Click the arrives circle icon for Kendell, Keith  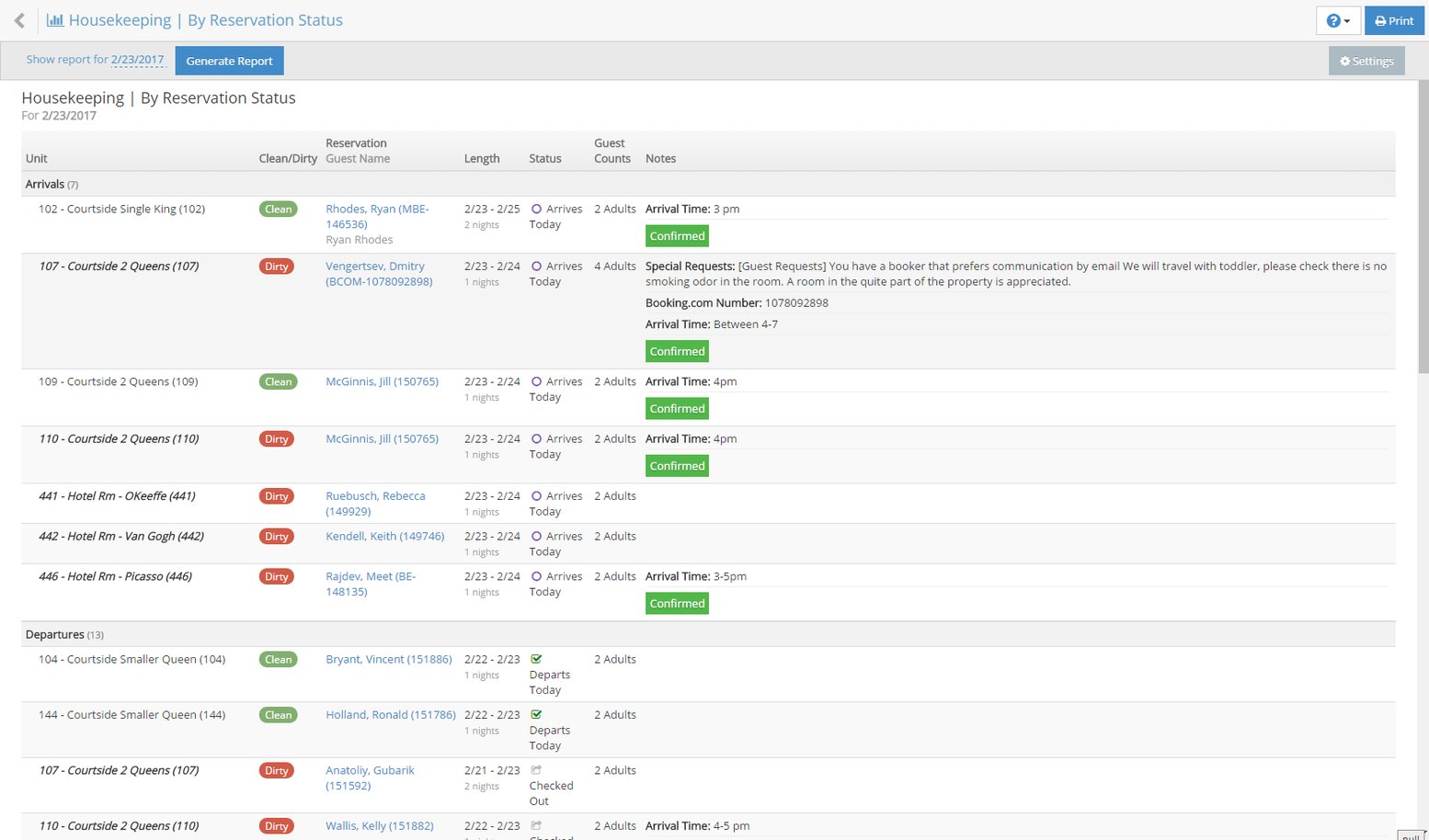click(536, 537)
